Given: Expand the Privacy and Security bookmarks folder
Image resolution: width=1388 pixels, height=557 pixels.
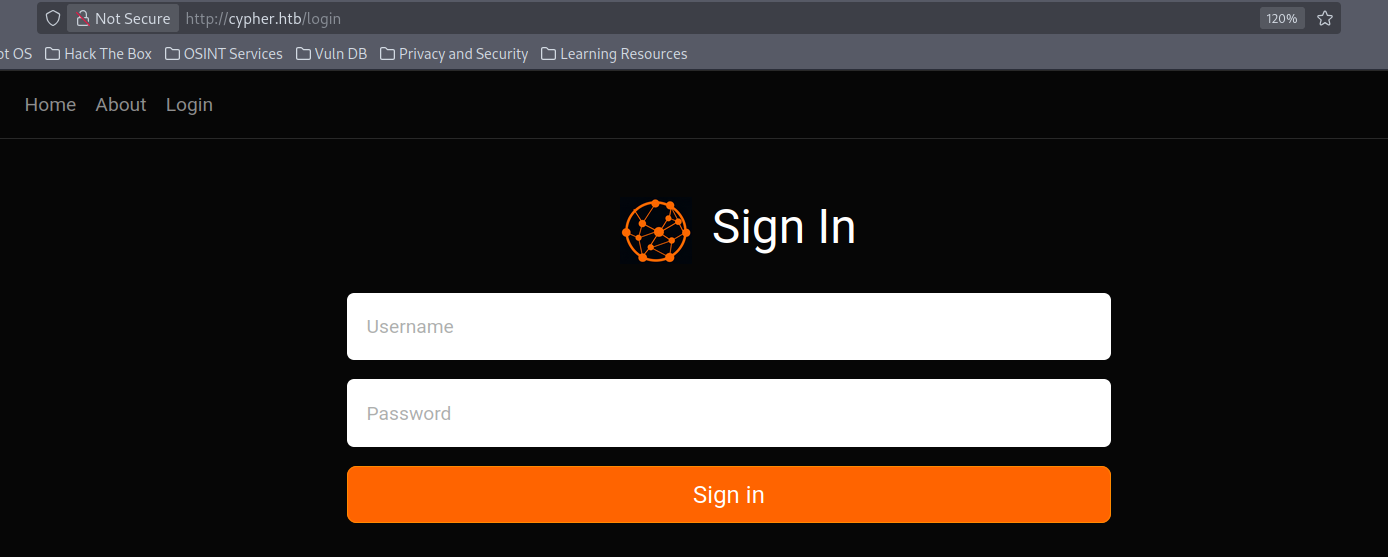Looking at the screenshot, I should pyautogui.click(x=454, y=54).
